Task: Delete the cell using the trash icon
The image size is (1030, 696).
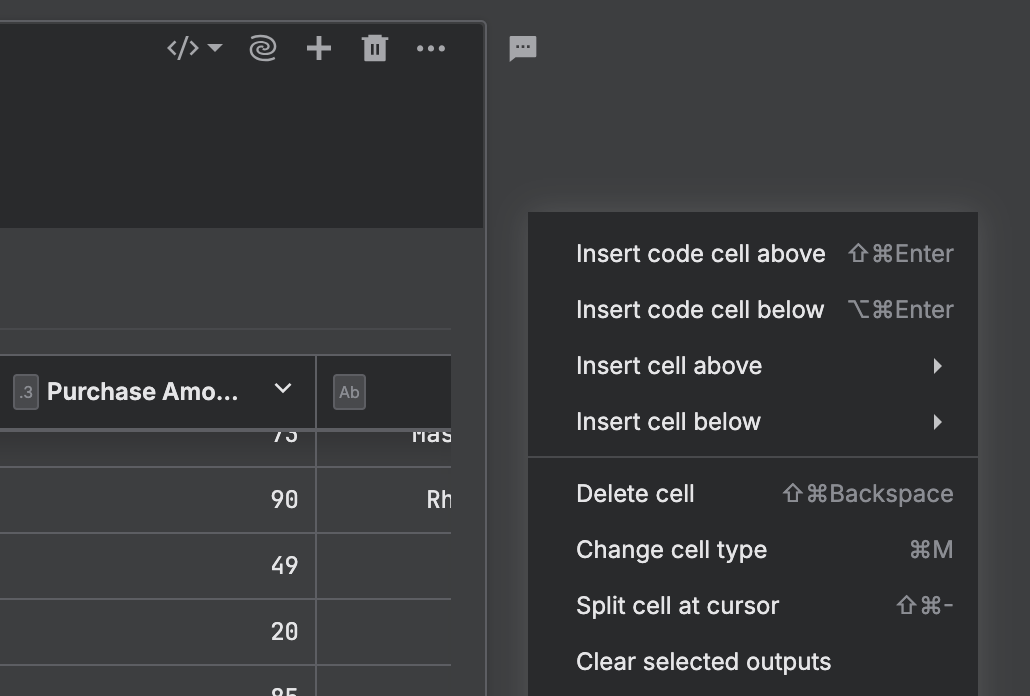Action: (375, 48)
